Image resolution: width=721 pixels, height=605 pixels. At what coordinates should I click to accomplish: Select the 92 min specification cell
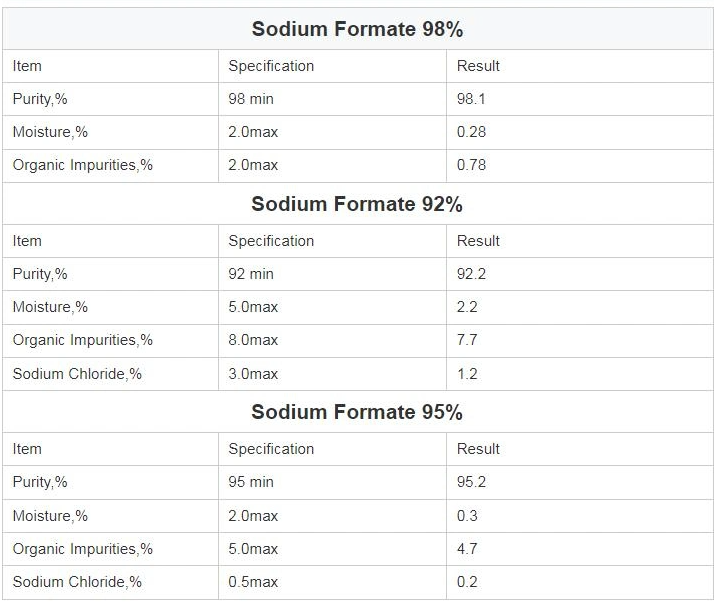(x=251, y=274)
